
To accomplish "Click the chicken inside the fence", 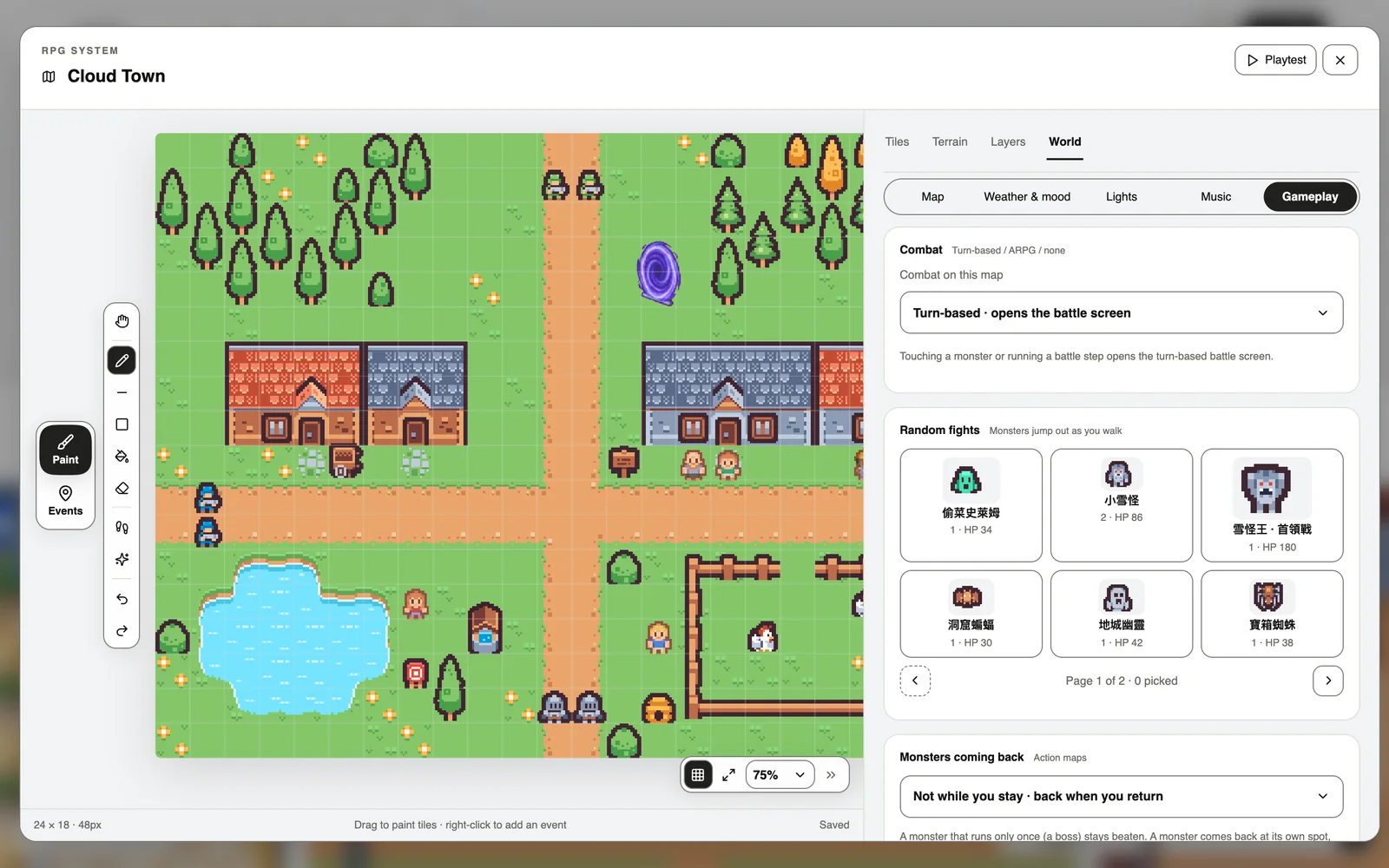I will point(762,638).
